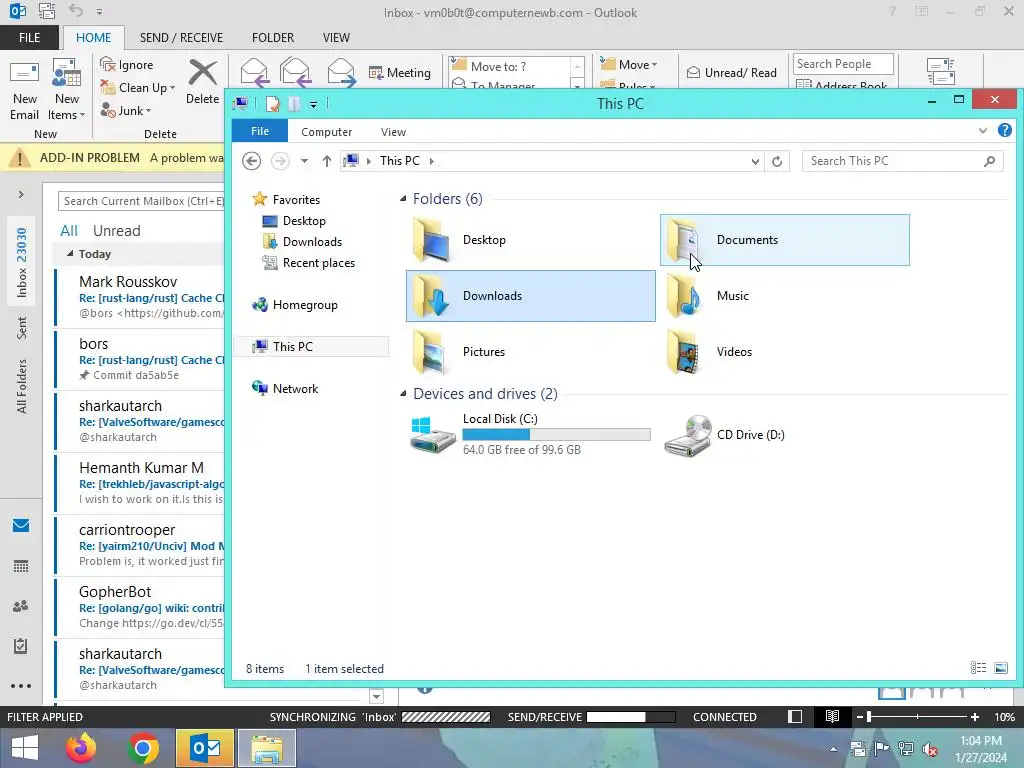Click the Back arrow in Explorer
1024x768 pixels.
point(251,161)
